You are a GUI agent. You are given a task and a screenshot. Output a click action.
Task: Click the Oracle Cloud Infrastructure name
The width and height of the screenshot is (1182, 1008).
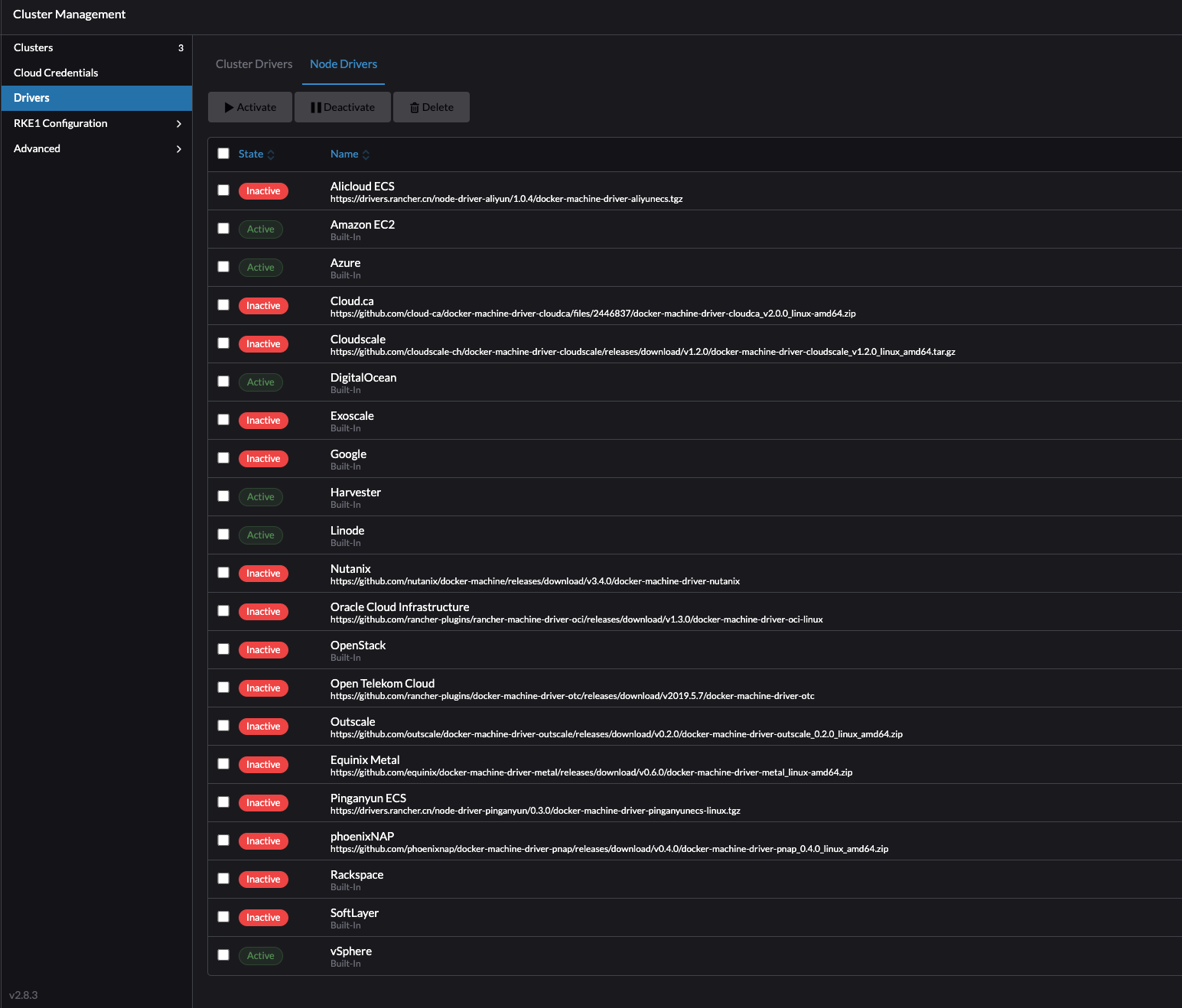point(400,607)
